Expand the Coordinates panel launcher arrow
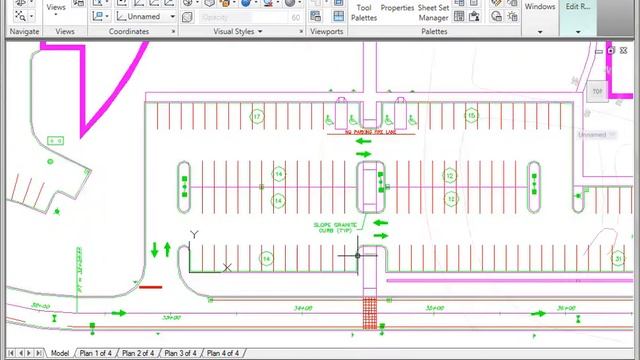Screen dimensions: 640x360 173,31
